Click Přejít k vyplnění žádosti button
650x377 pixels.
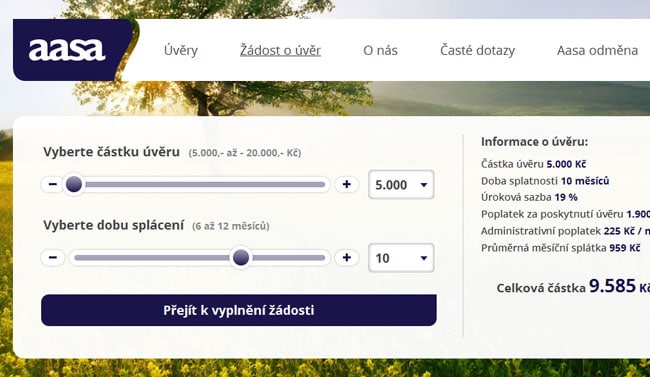pyautogui.click(x=239, y=310)
